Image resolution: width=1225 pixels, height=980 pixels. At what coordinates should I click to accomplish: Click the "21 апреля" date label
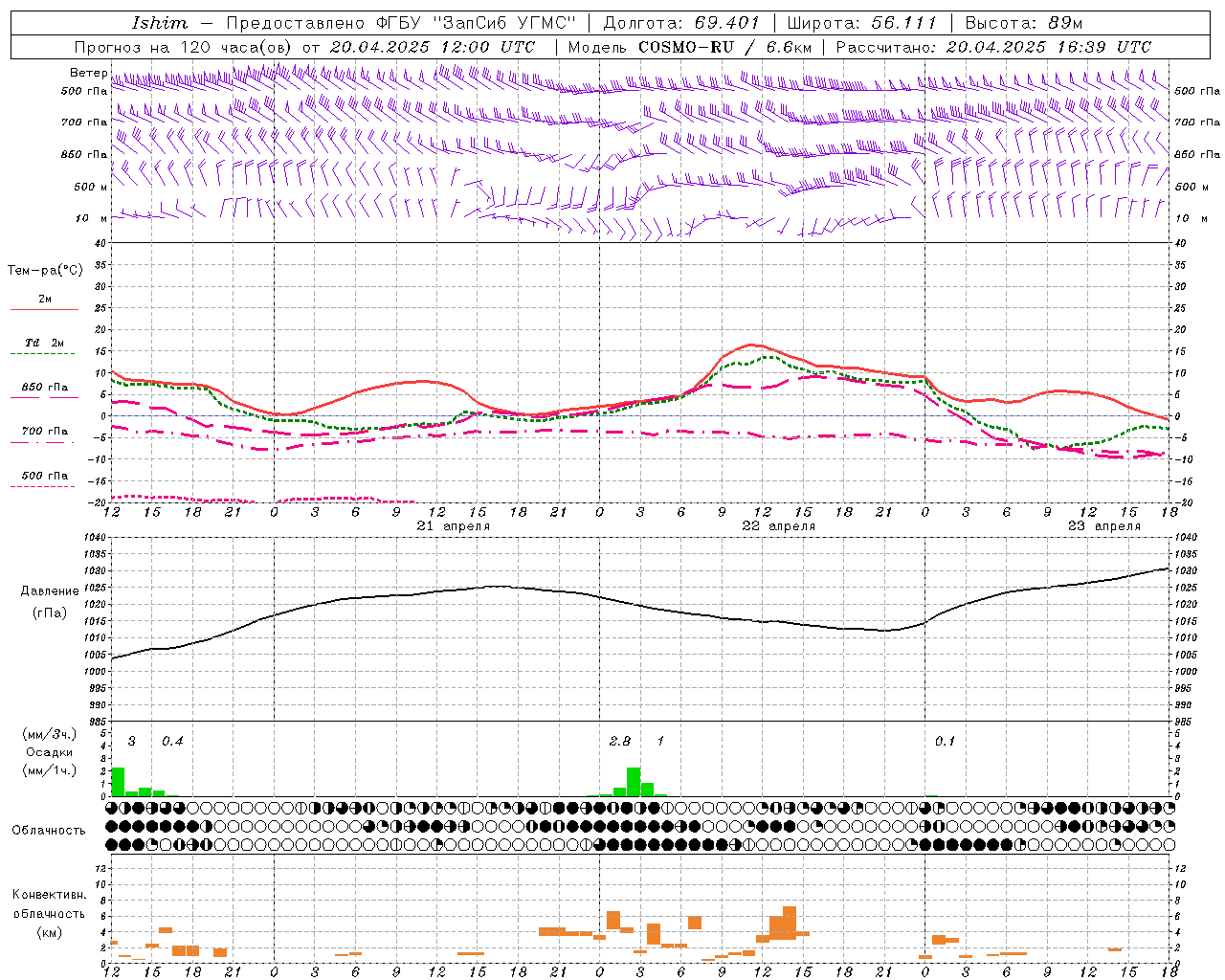pyautogui.click(x=454, y=526)
